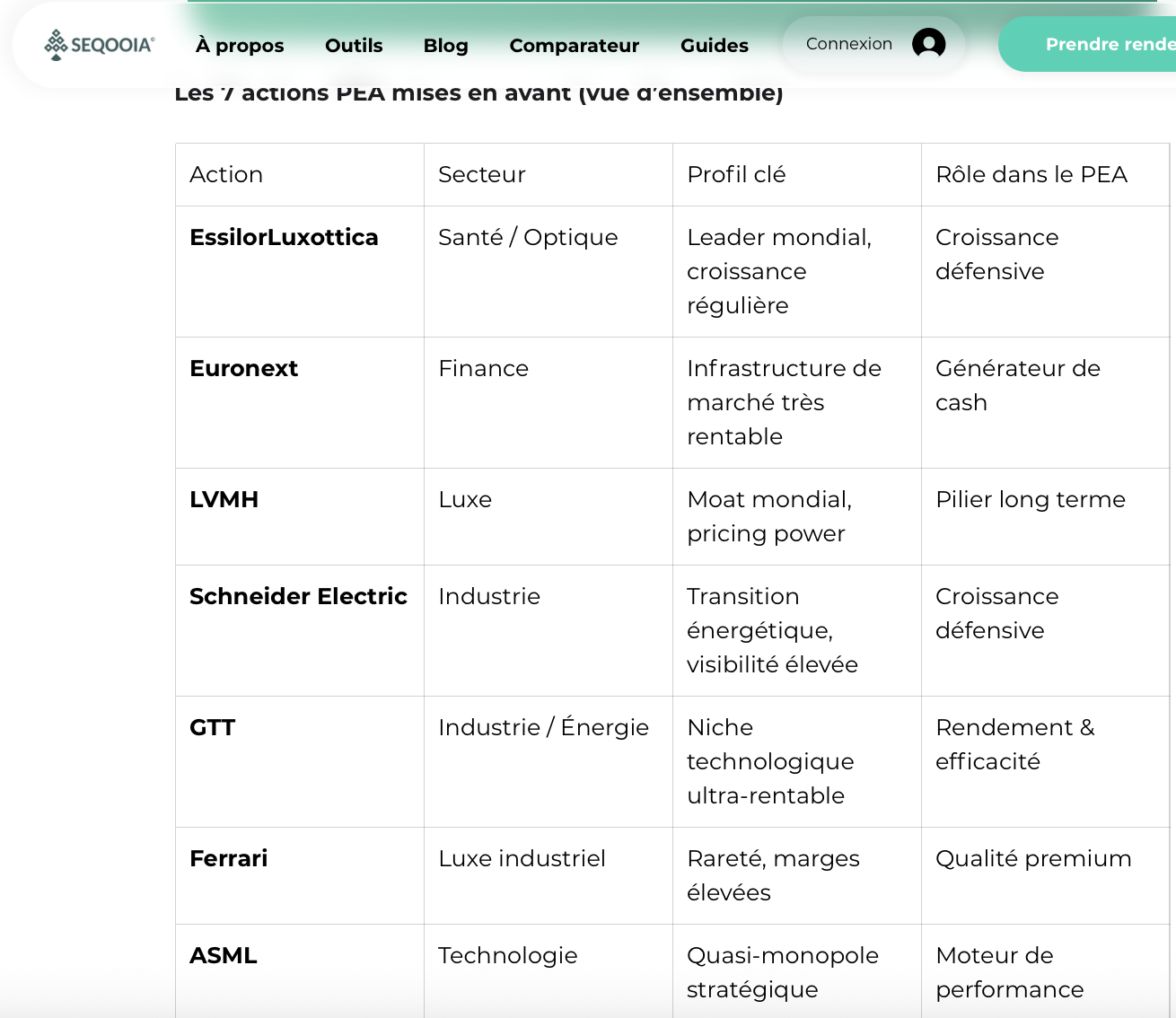This screenshot has width=1176, height=1018.
Task: Click the EssilorLuxottica table cell
Action: tap(284, 238)
